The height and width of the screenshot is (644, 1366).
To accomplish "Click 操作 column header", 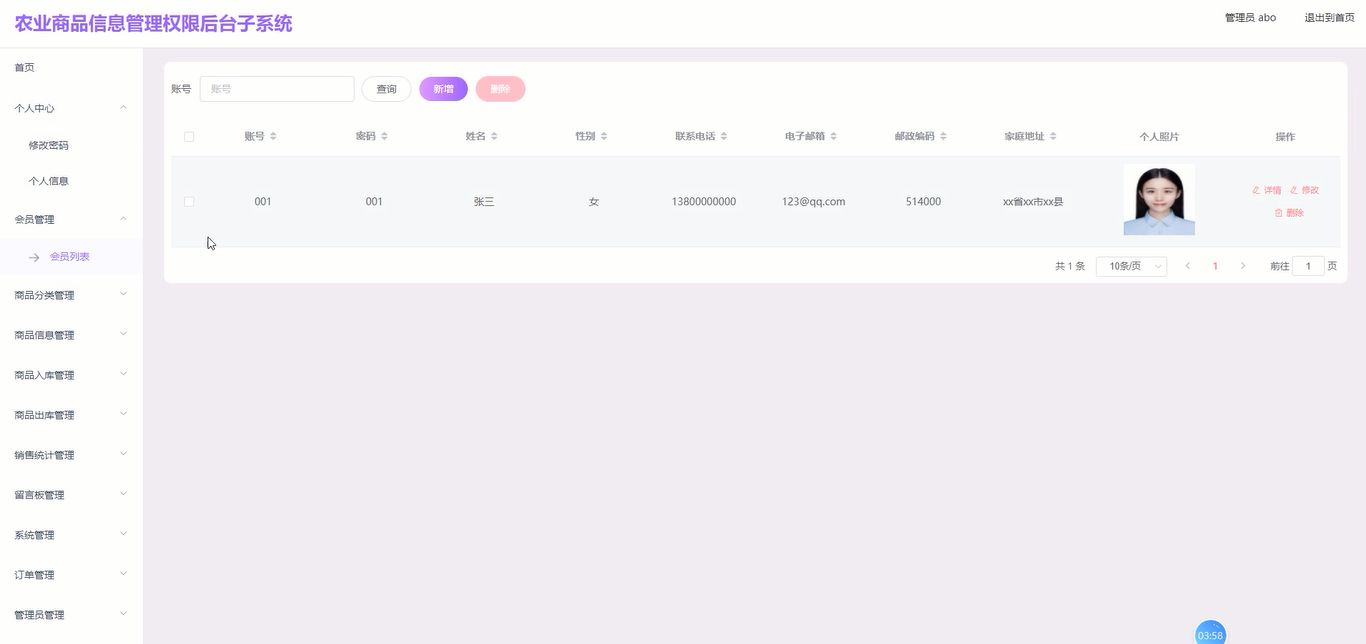I will tap(1285, 137).
